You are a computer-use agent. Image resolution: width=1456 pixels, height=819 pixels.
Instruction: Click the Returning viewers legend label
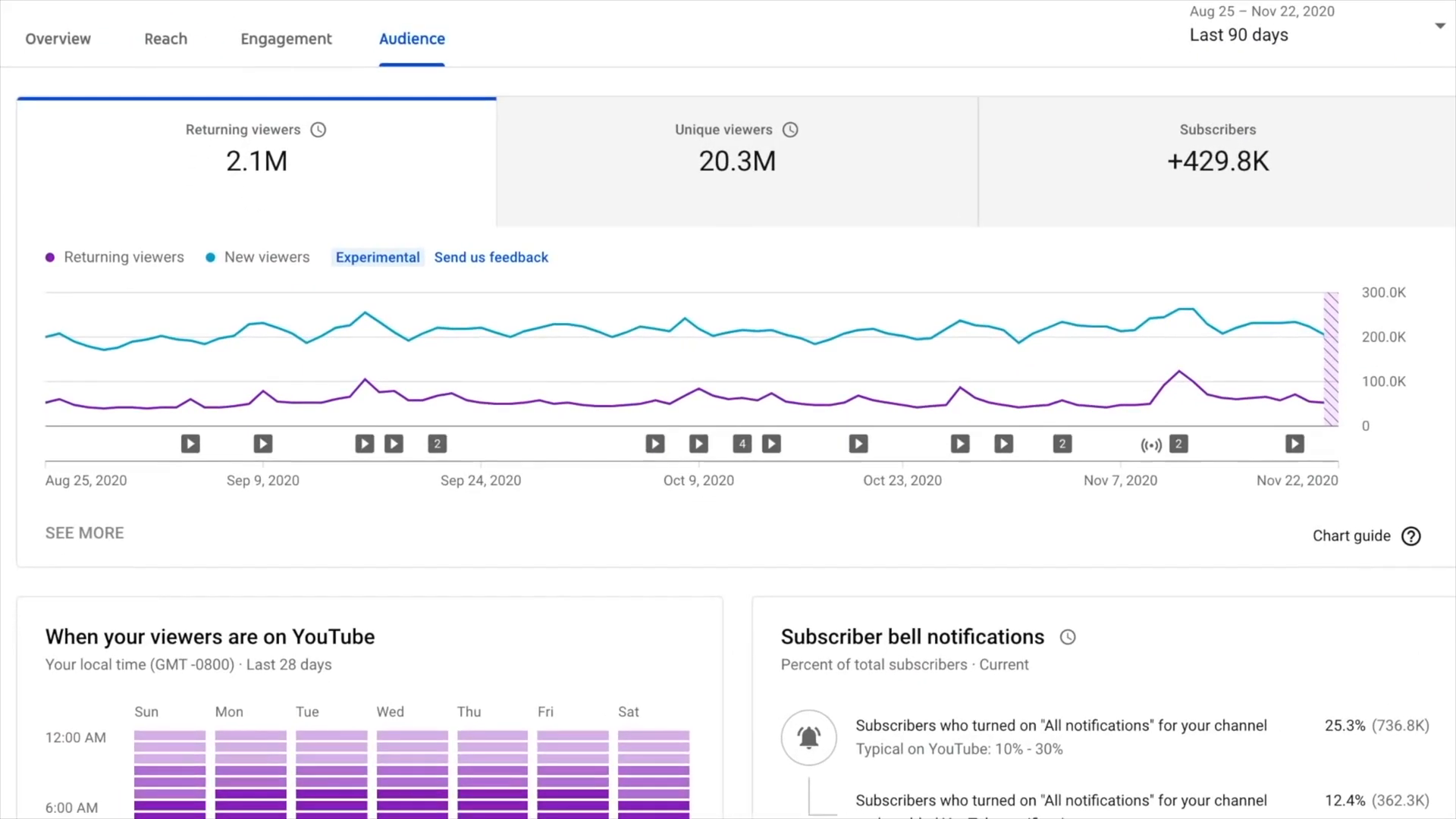[124, 257]
